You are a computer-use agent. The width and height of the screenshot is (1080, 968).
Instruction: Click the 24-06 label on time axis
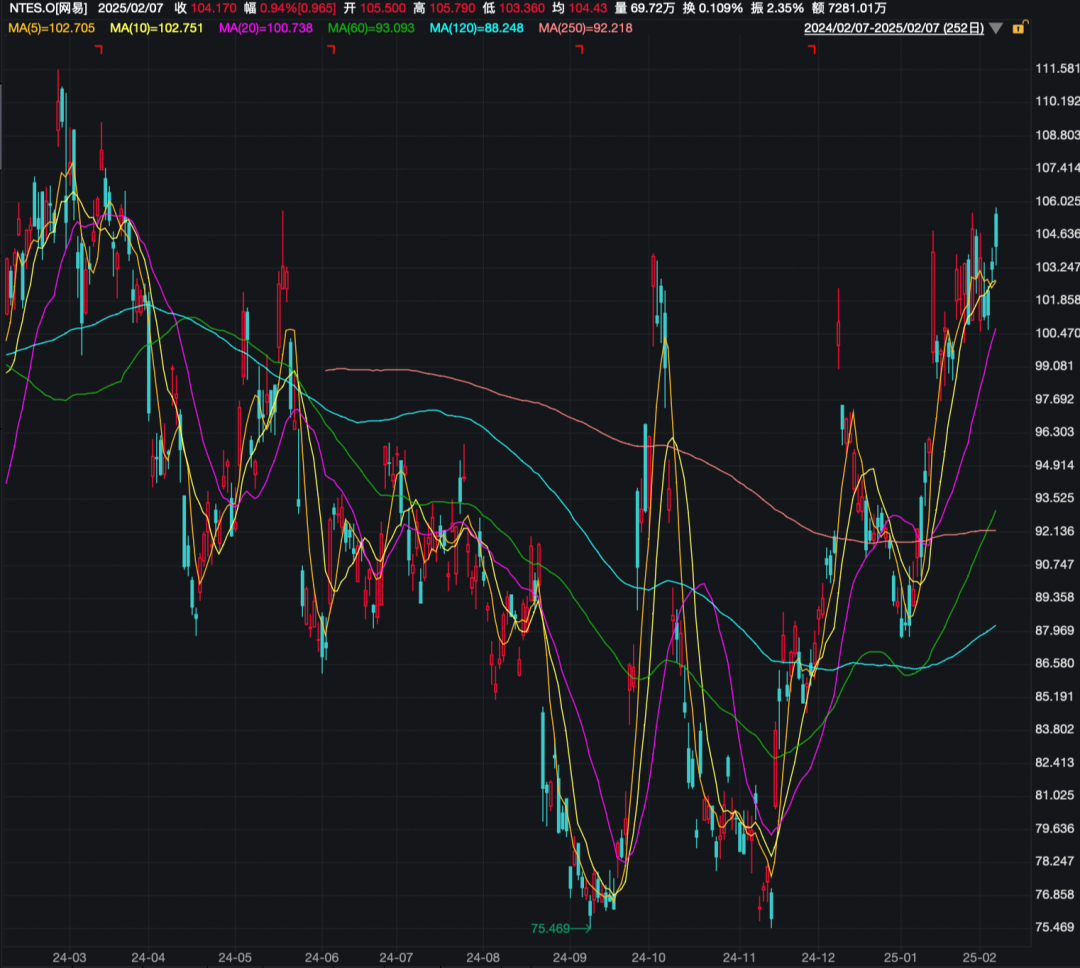[322, 957]
